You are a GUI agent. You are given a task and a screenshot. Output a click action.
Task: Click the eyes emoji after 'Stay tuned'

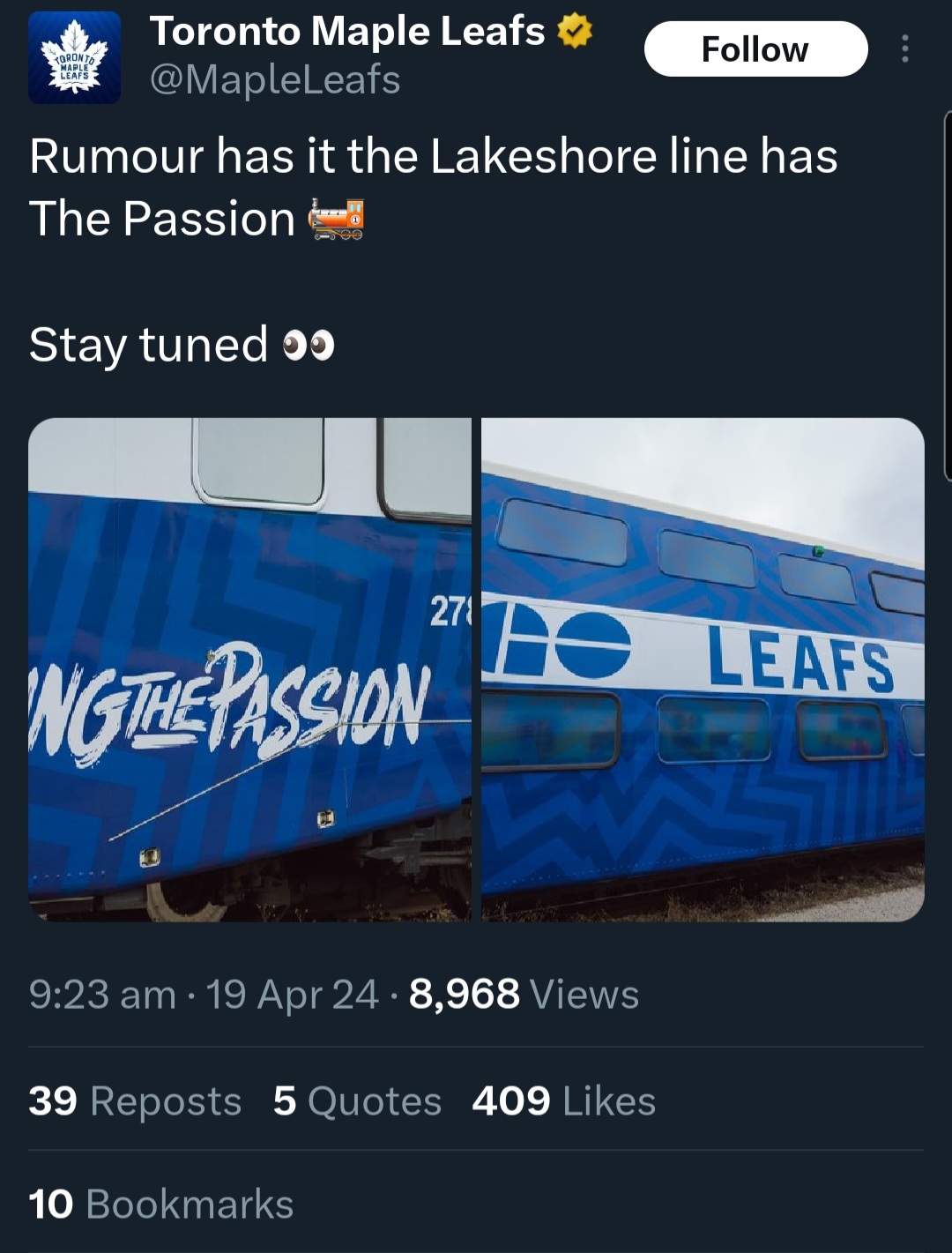pyautogui.click(x=309, y=346)
